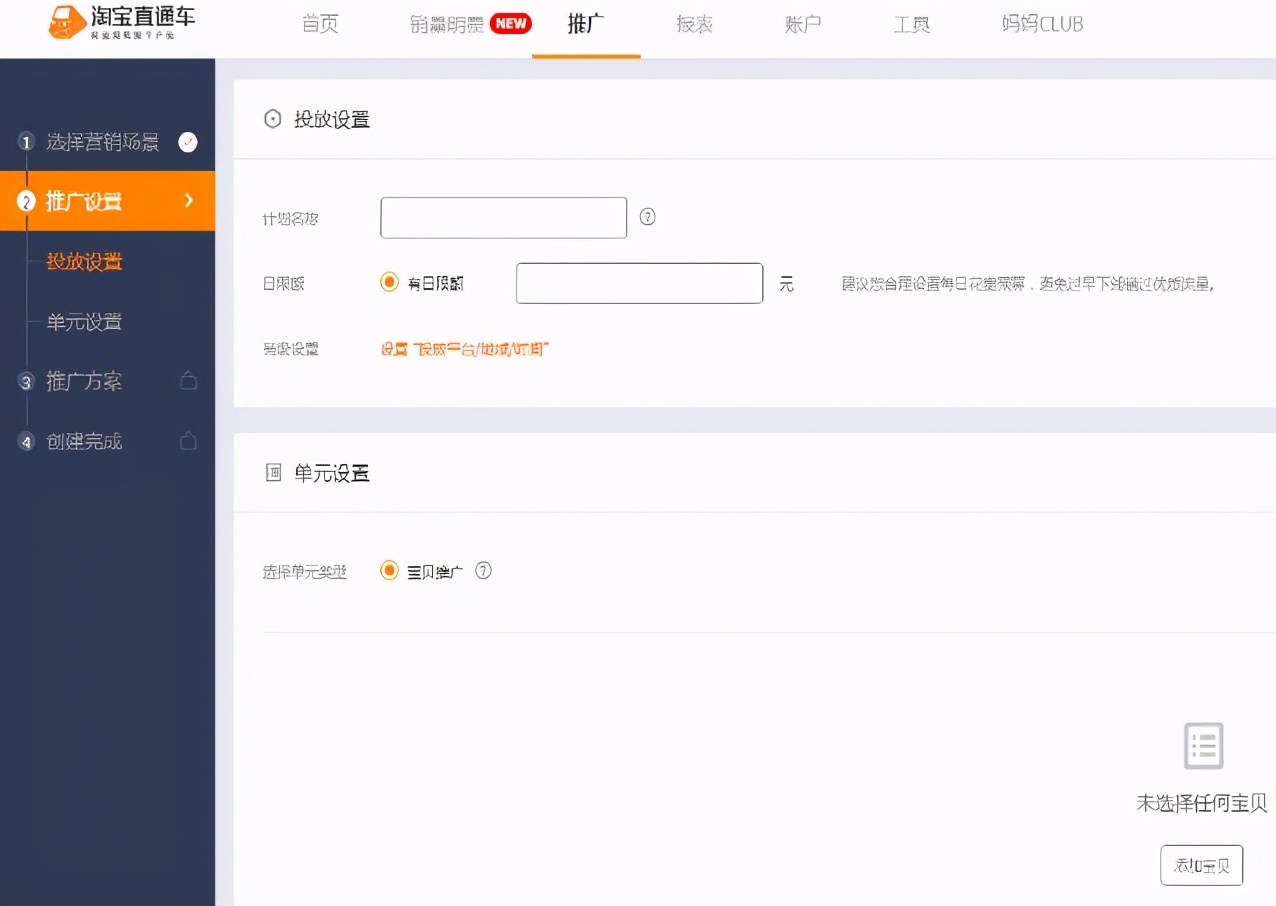Select 单元设置 in the left sidebar
Screen dimensions: 1276x906
[x=87, y=322]
